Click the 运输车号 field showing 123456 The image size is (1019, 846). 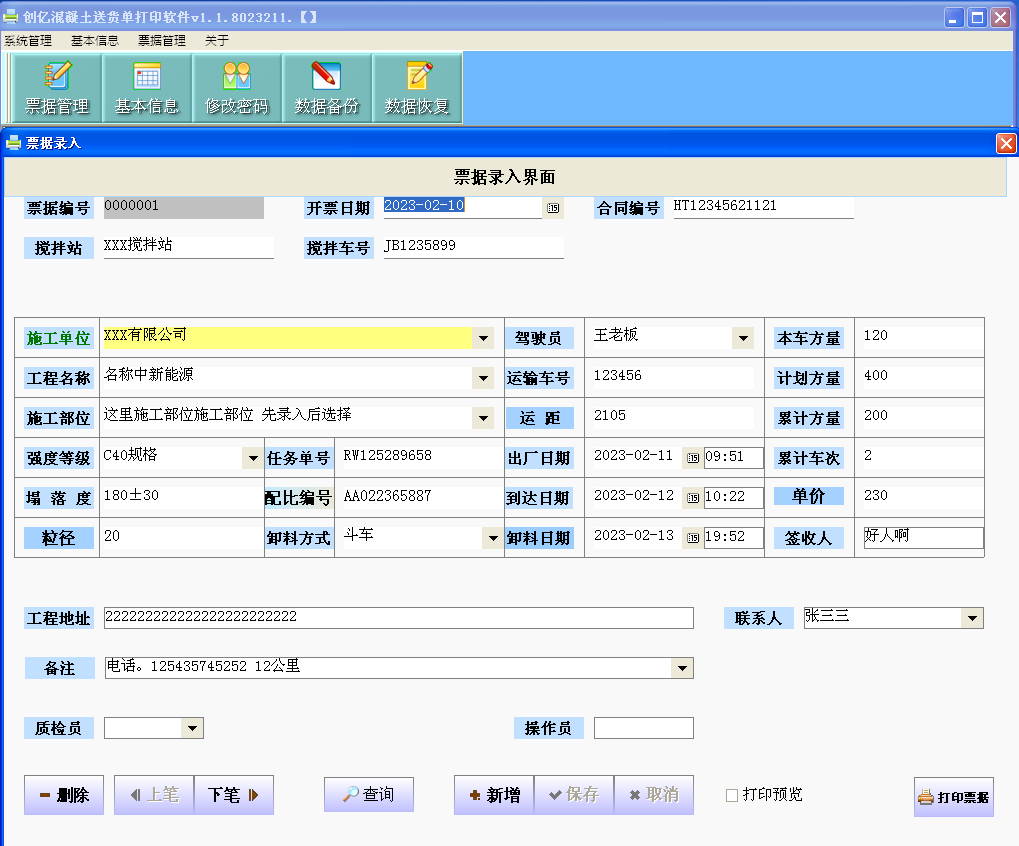point(673,377)
